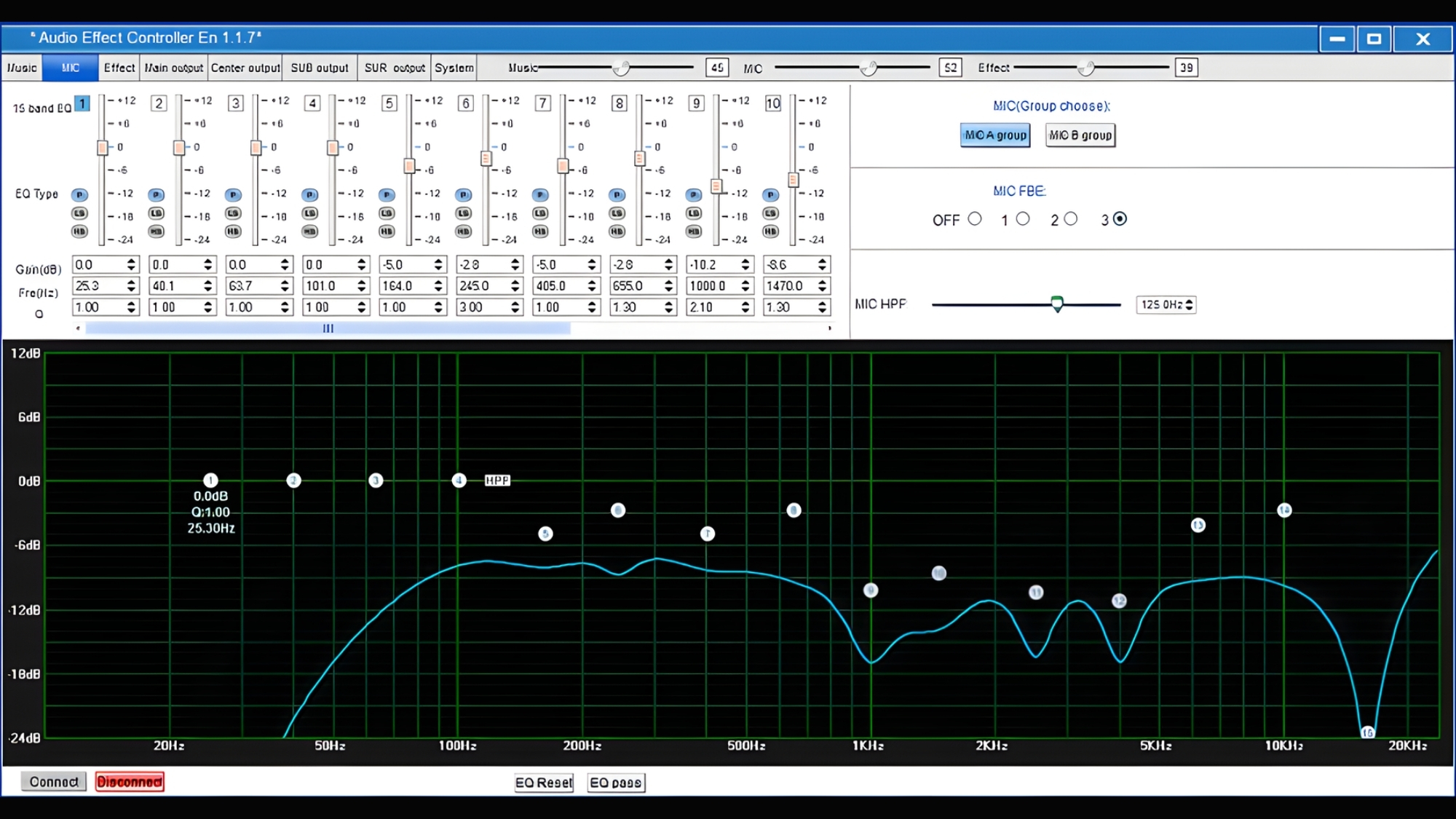Select band number 7 box

click(542, 103)
